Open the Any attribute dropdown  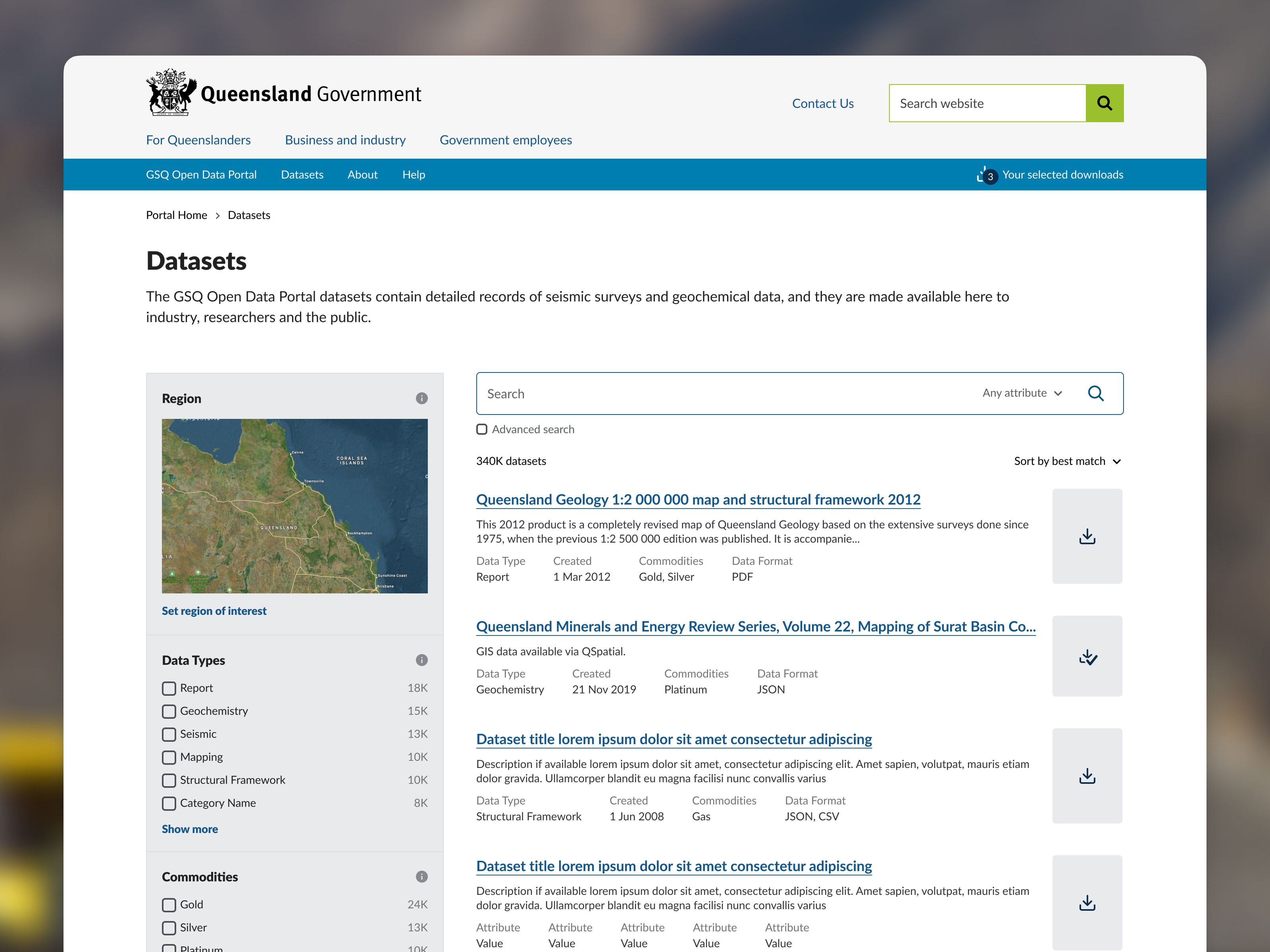(x=1022, y=393)
